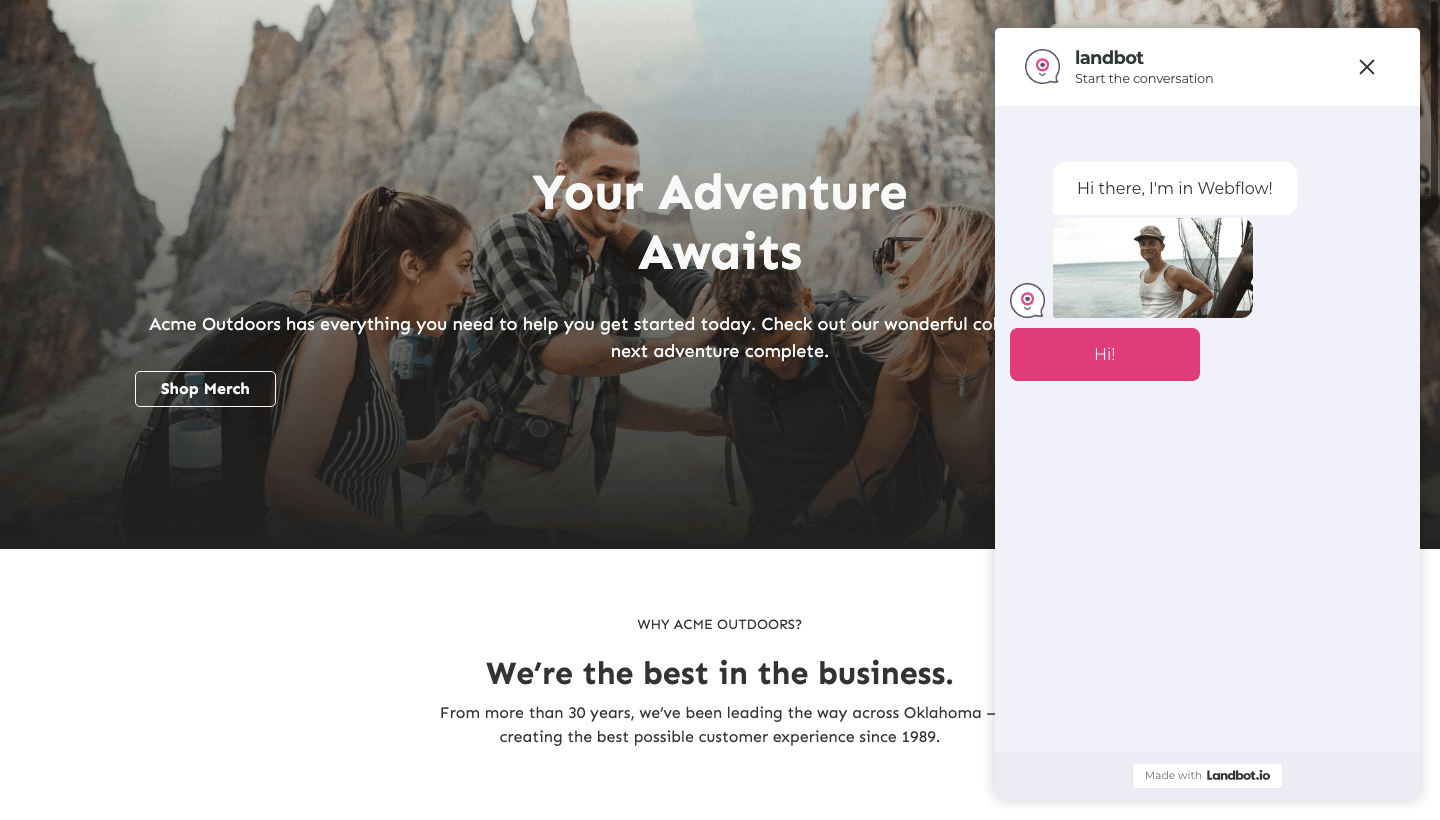Open the beach man image in chat

coord(1153,268)
